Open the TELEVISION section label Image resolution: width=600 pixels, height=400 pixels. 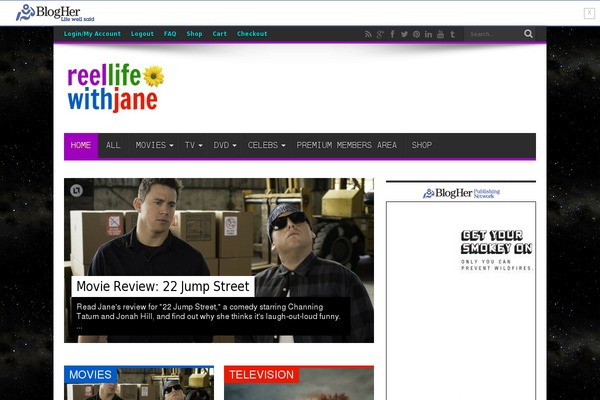point(261,375)
